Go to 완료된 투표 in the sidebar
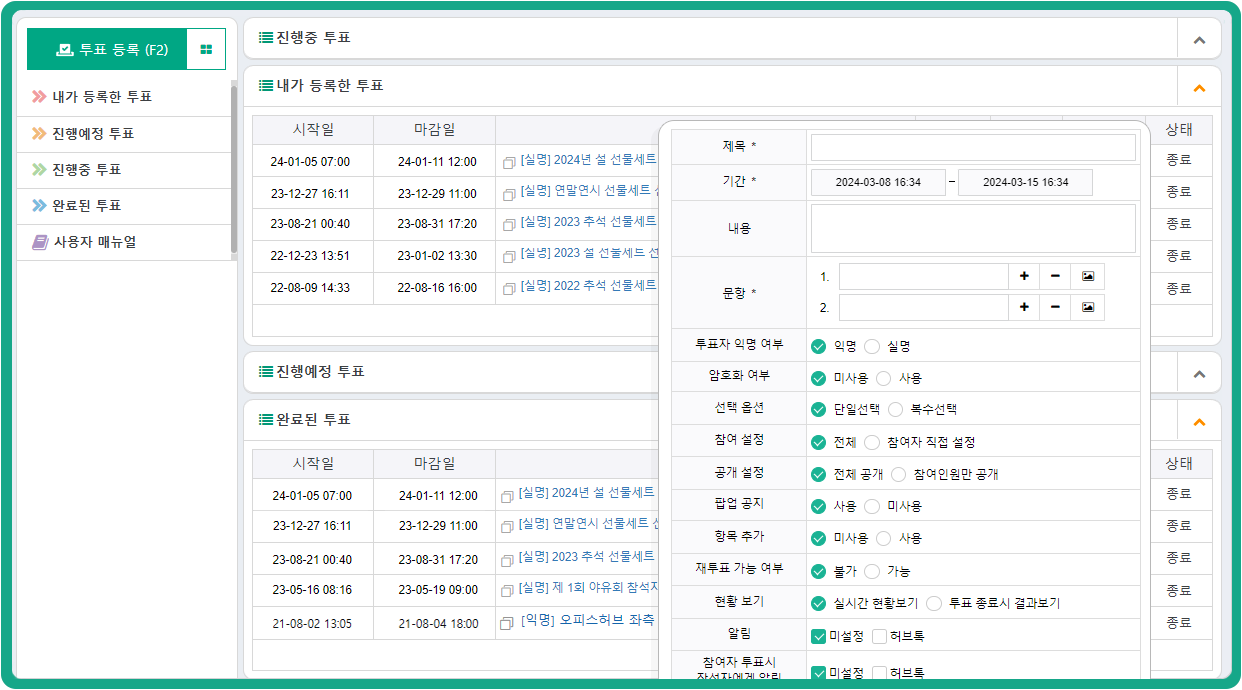The width and height of the screenshot is (1242, 690). [87, 205]
